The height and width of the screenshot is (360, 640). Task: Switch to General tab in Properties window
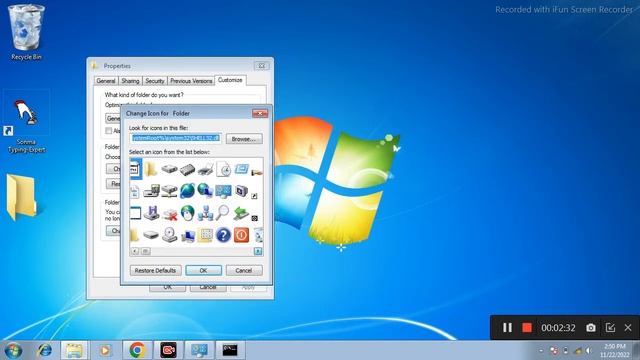click(106, 81)
